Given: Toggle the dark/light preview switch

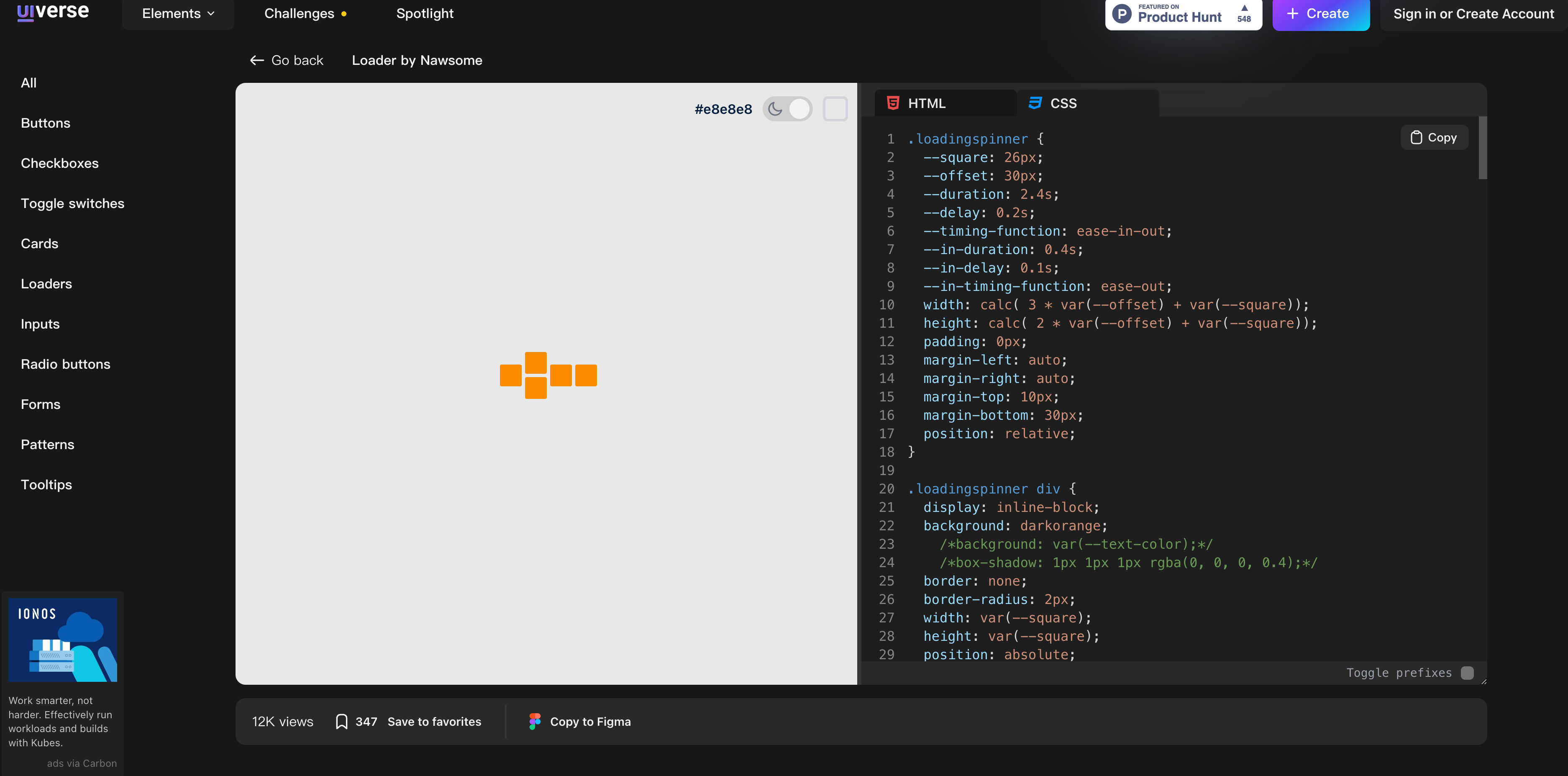Looking at the screenshot, I should click(787, 109).
